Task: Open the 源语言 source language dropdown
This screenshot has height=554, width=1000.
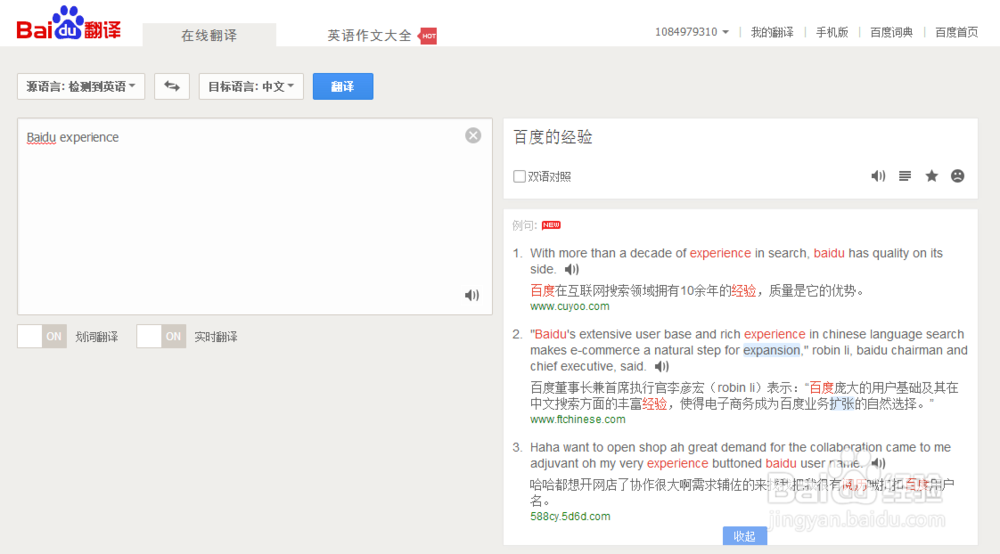Action: 81,87
